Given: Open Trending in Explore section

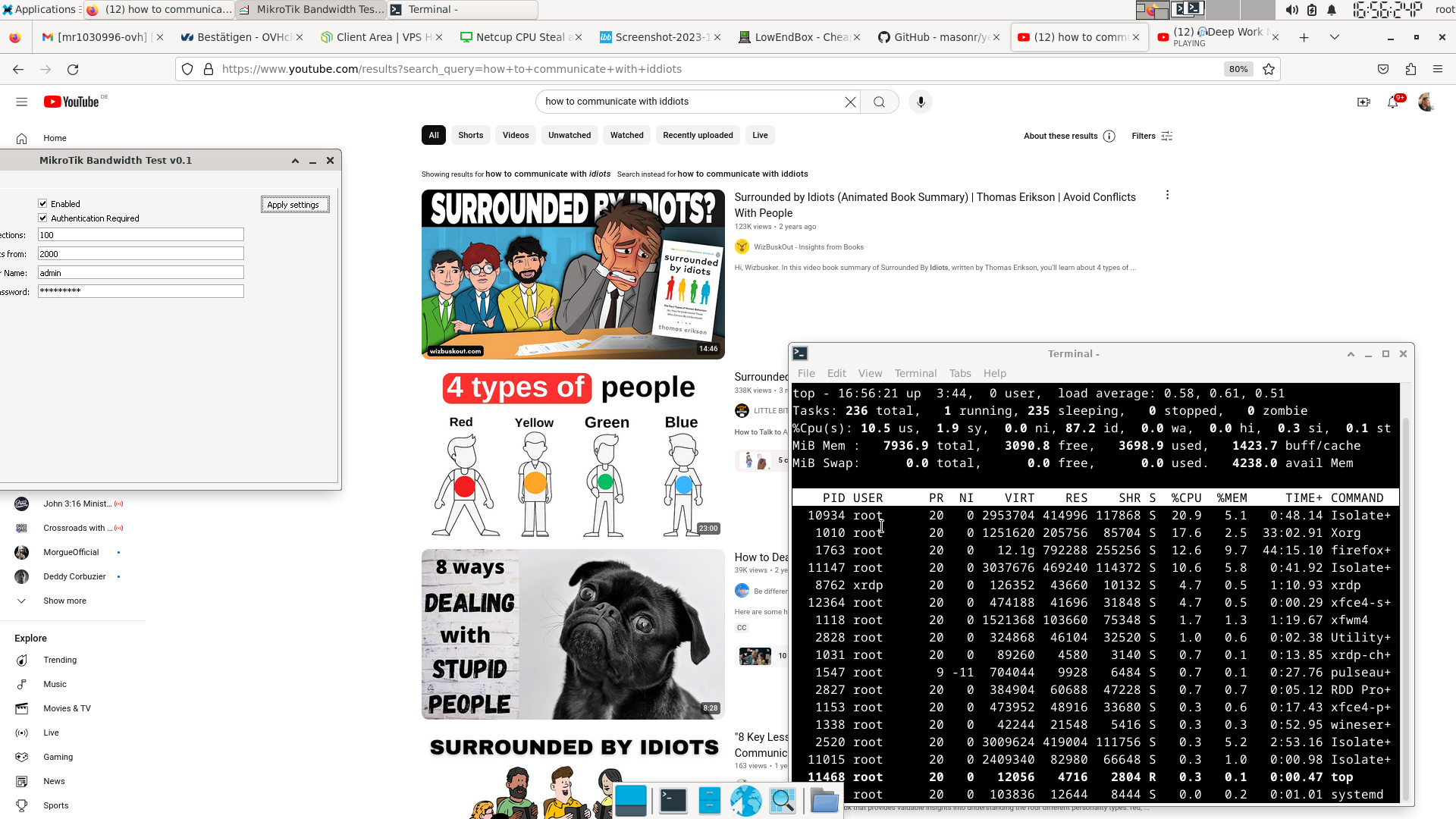Looking at the screenshot, I should pos(60,660).
